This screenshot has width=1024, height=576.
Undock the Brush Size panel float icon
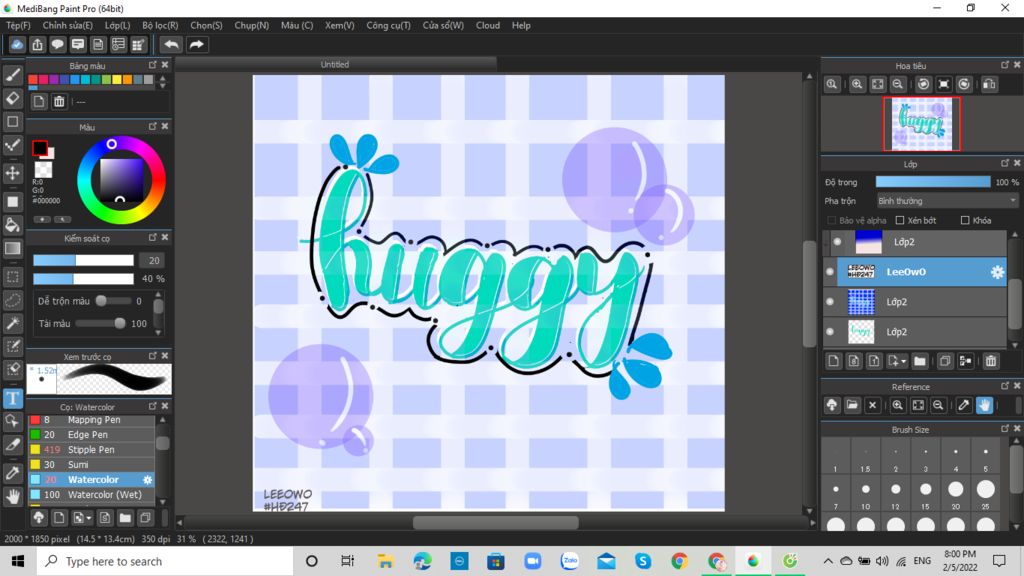point(1004,428)
